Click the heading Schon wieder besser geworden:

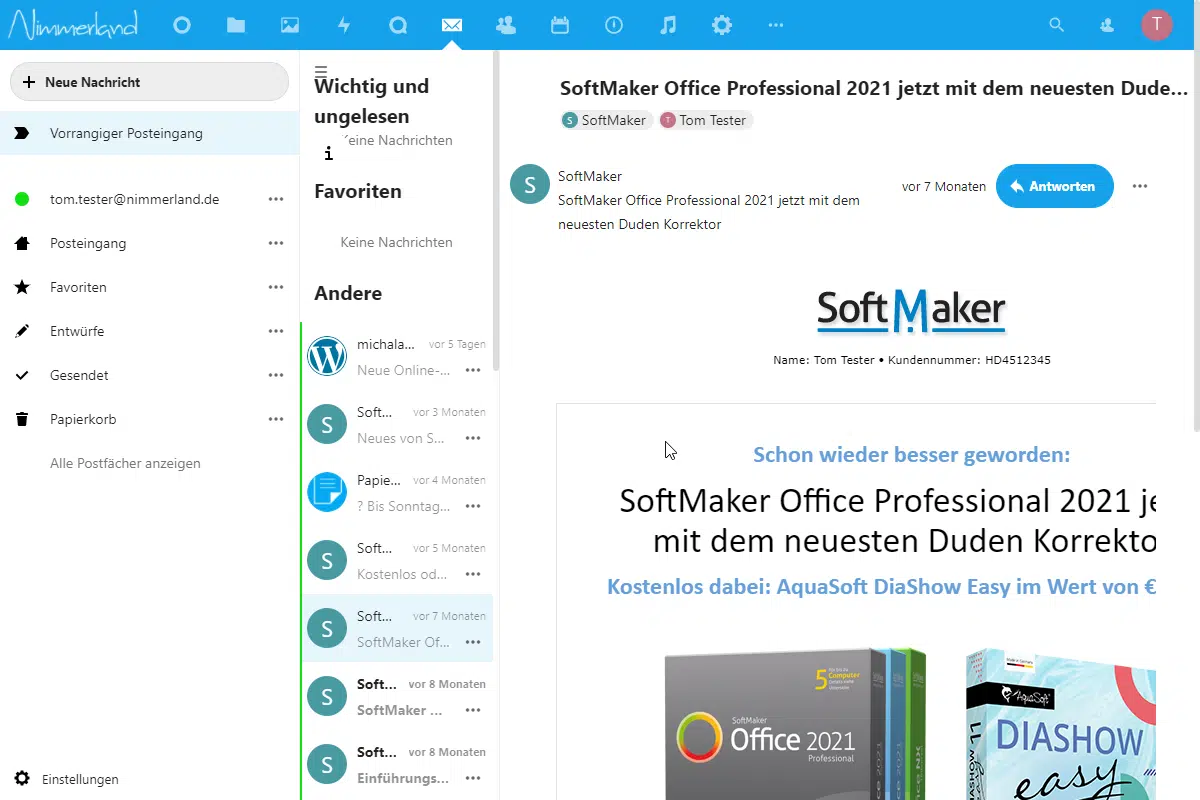pyautogui.click(x=911, y=455)
